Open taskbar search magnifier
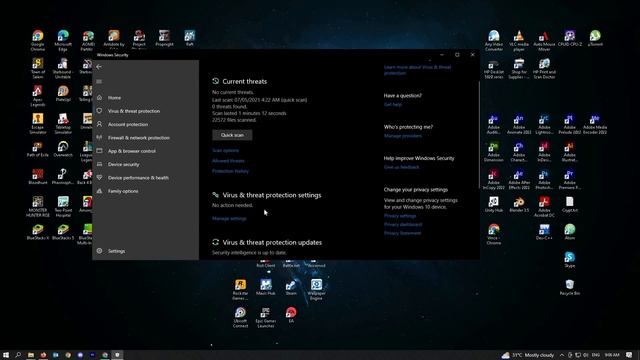The height and width of the screenshot is (360, 640). coord(18,355)
